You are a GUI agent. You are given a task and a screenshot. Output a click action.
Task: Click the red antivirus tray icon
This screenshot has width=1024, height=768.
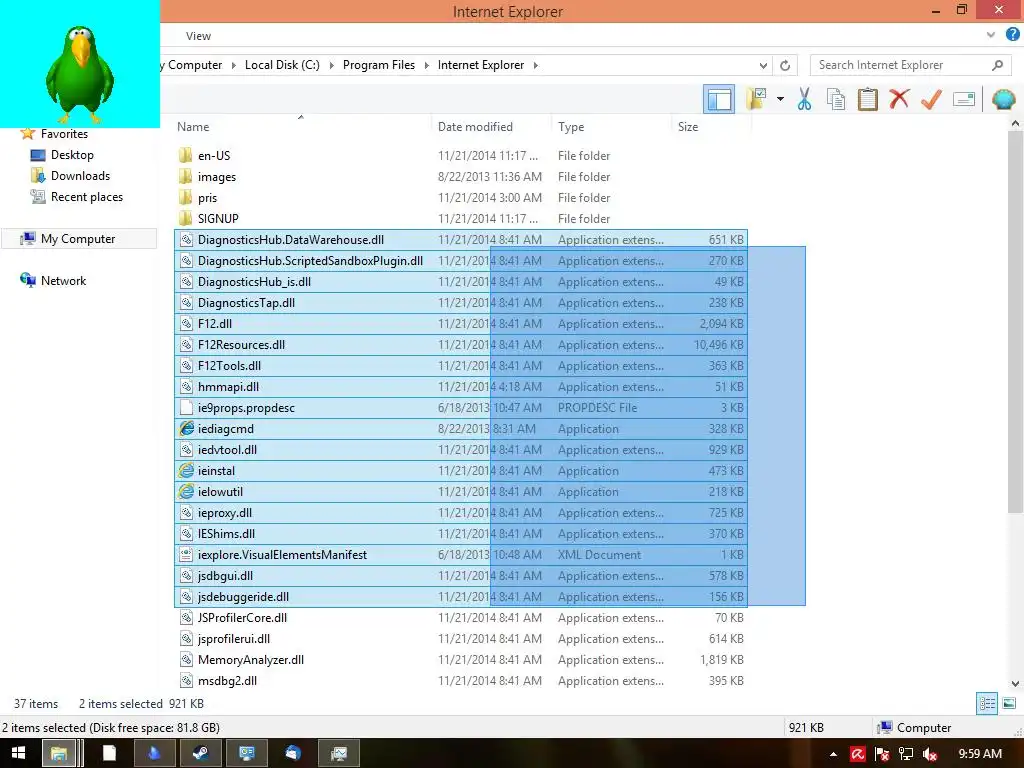click(857, 754)
